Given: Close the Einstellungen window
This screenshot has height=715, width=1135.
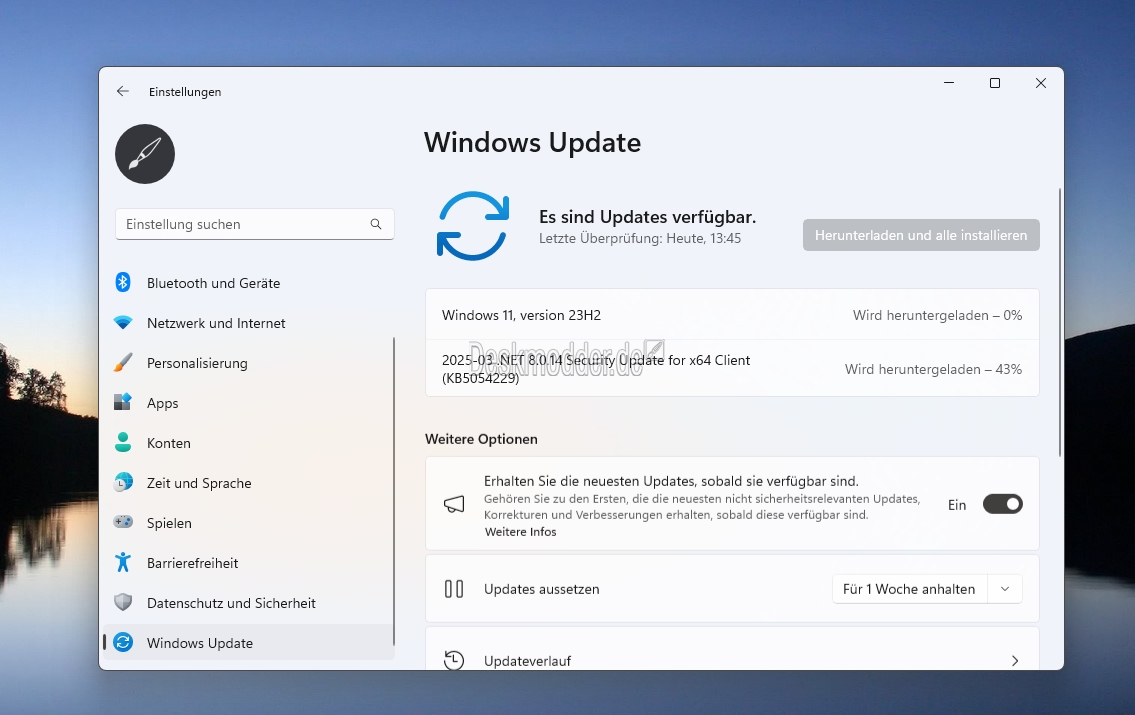Looking at the screenshot, I should pyautogui.click(x=1041, y=83).
